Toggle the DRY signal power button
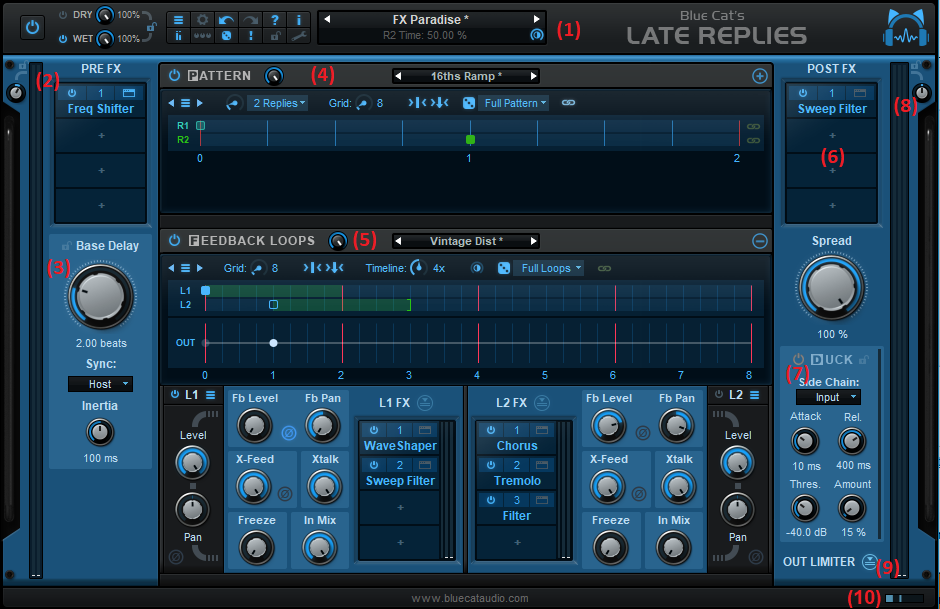The height and width of the screenshot is (609, 940). point(63,15)
